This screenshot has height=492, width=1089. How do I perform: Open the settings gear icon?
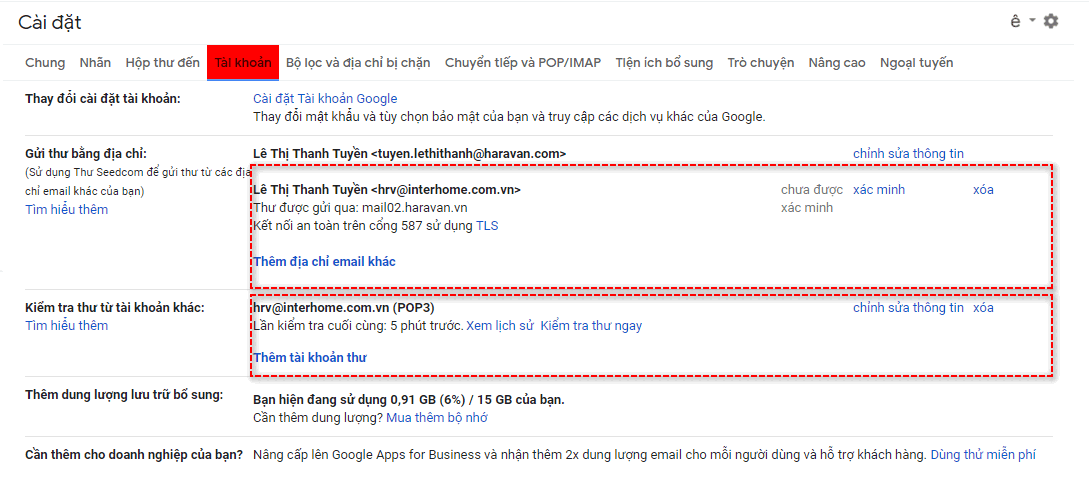click(1050, 21)
